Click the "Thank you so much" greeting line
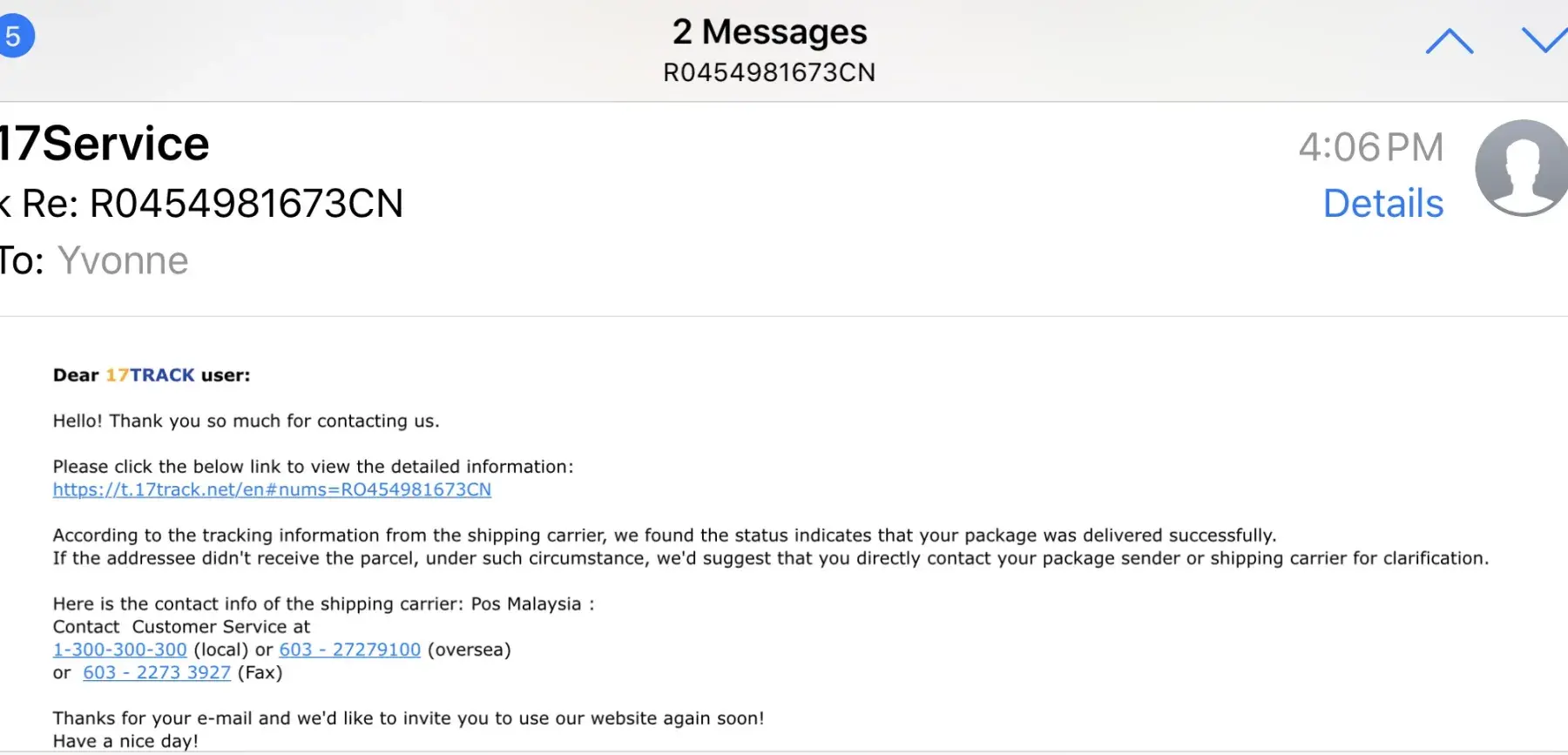 pos(246,421)
